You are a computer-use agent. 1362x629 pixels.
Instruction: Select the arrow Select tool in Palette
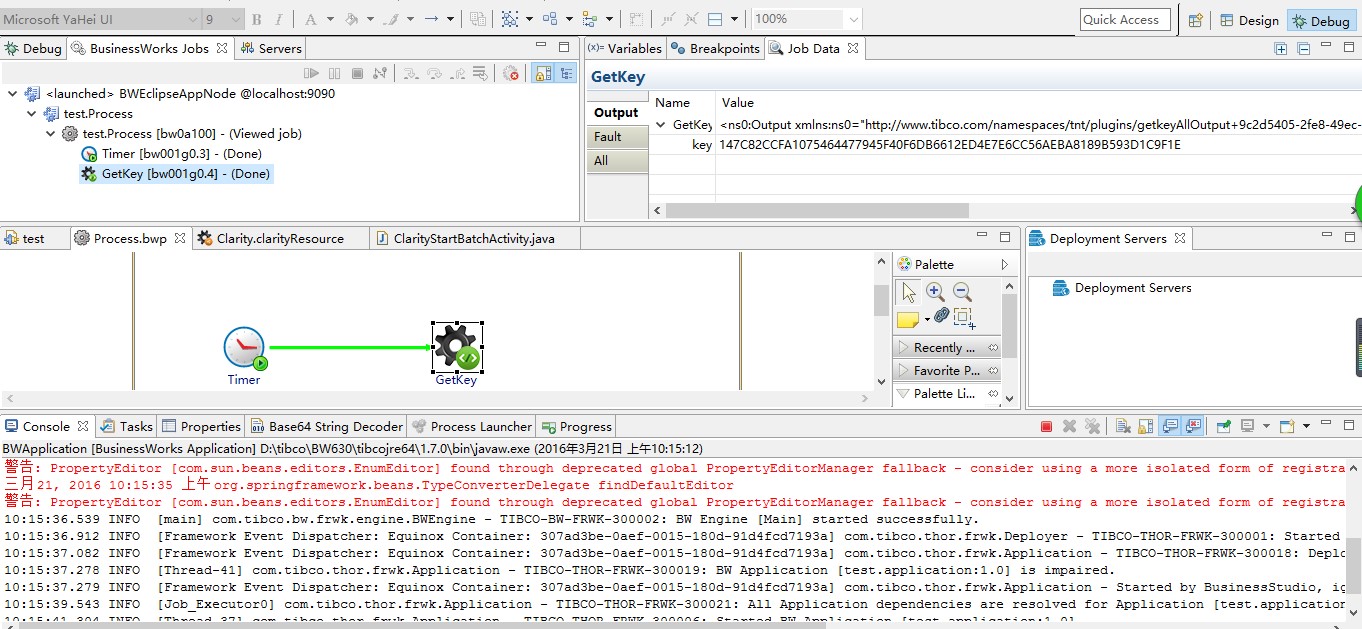tap(908, 292)
